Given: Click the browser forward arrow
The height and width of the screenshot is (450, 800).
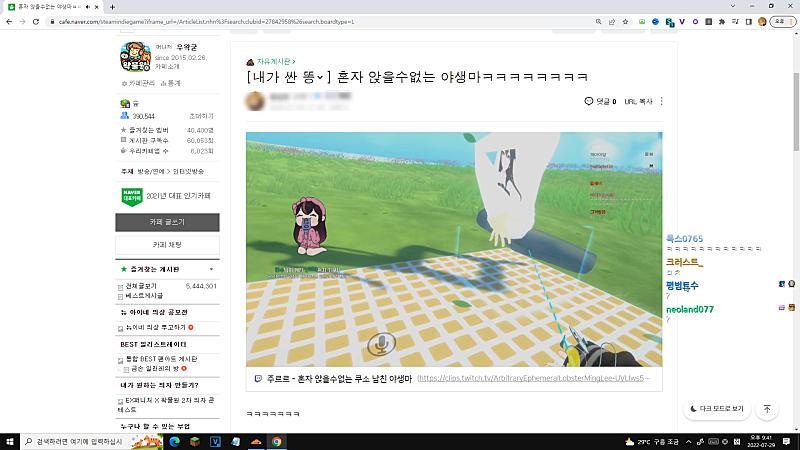Looking at the screenshot, I should coord(22,22).
